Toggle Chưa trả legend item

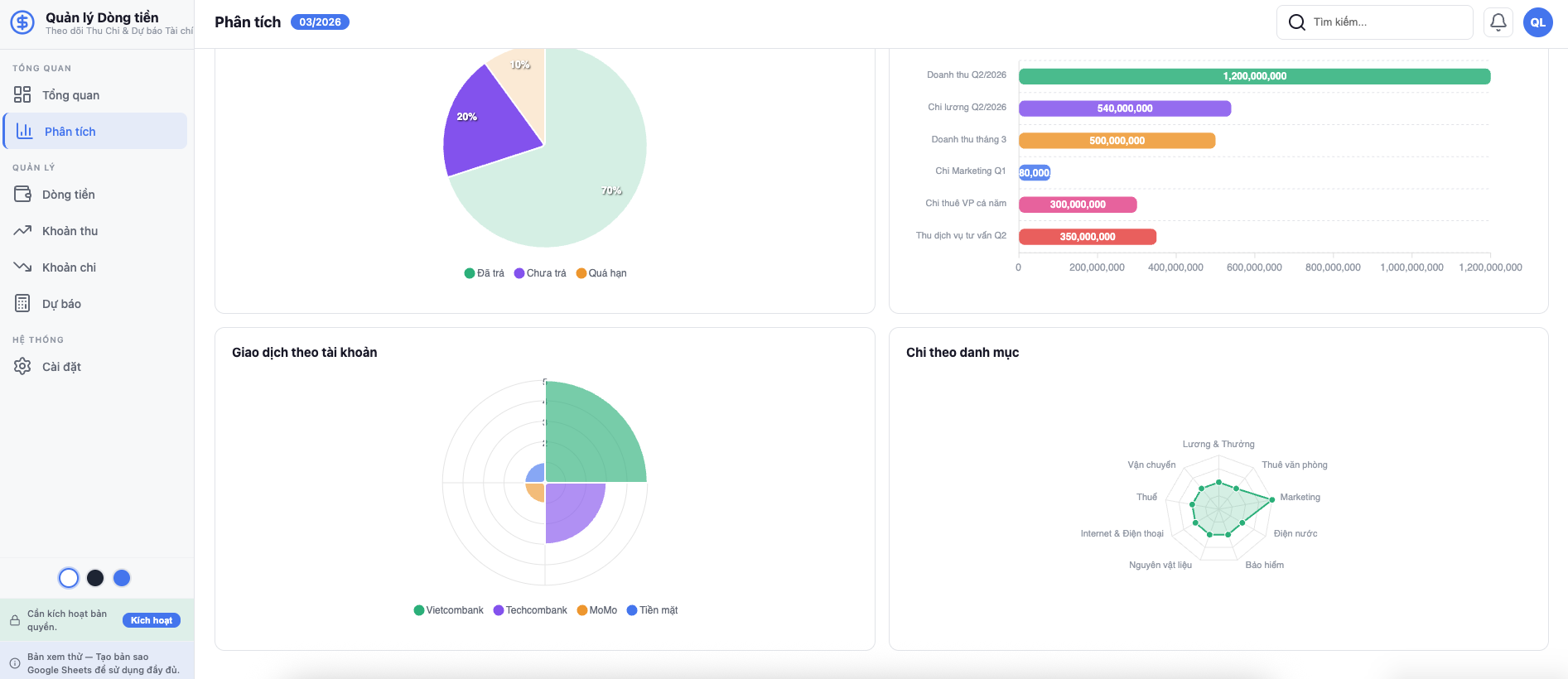[540, 273]
